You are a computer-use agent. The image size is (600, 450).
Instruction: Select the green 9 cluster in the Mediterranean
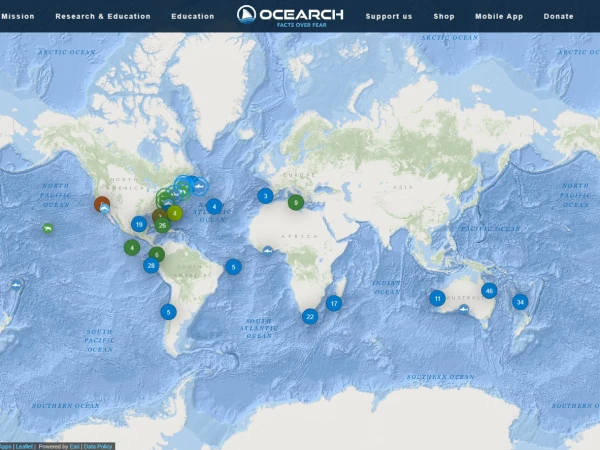tap(295, 202)
